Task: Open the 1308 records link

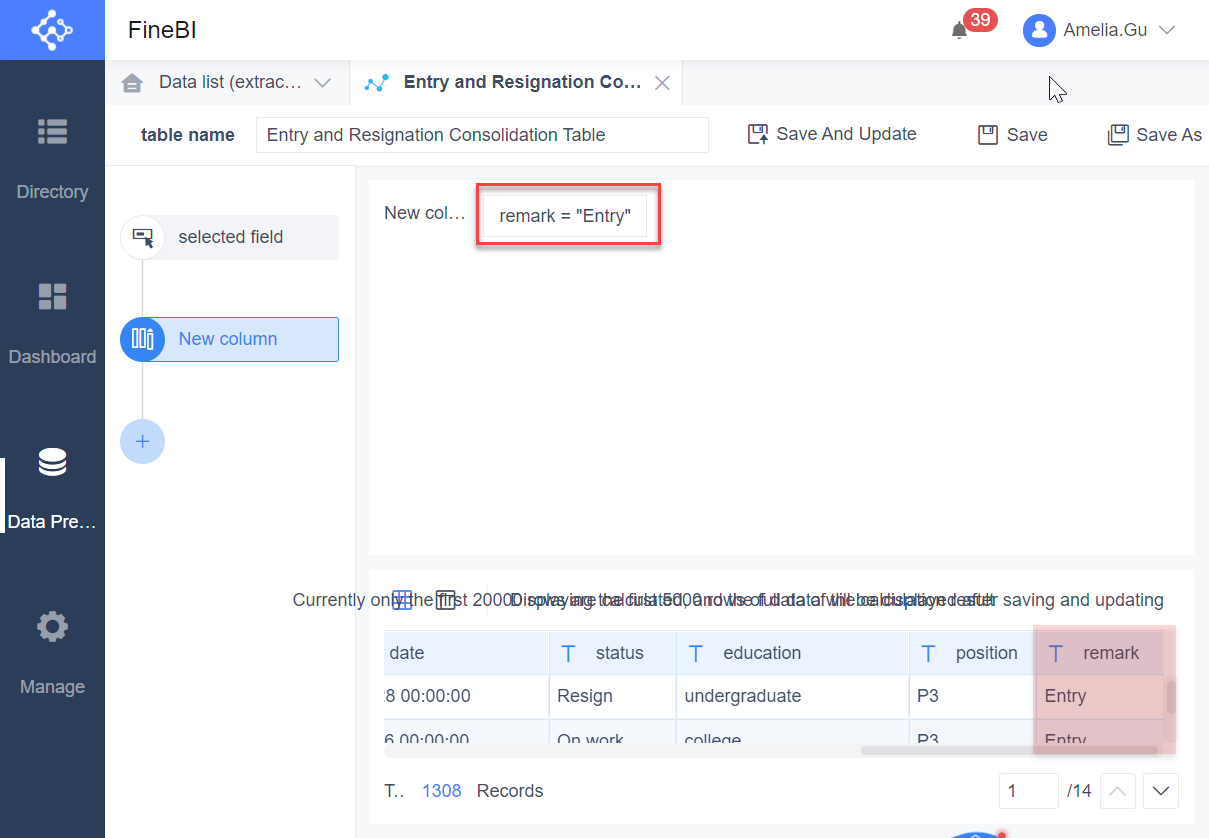Action: [x=442, y=790]
